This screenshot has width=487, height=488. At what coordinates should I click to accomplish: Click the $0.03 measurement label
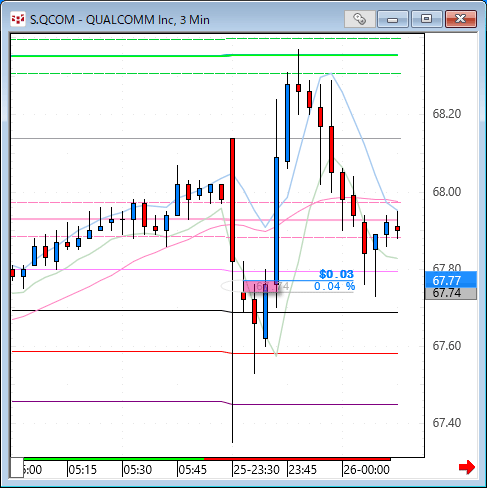336,274
